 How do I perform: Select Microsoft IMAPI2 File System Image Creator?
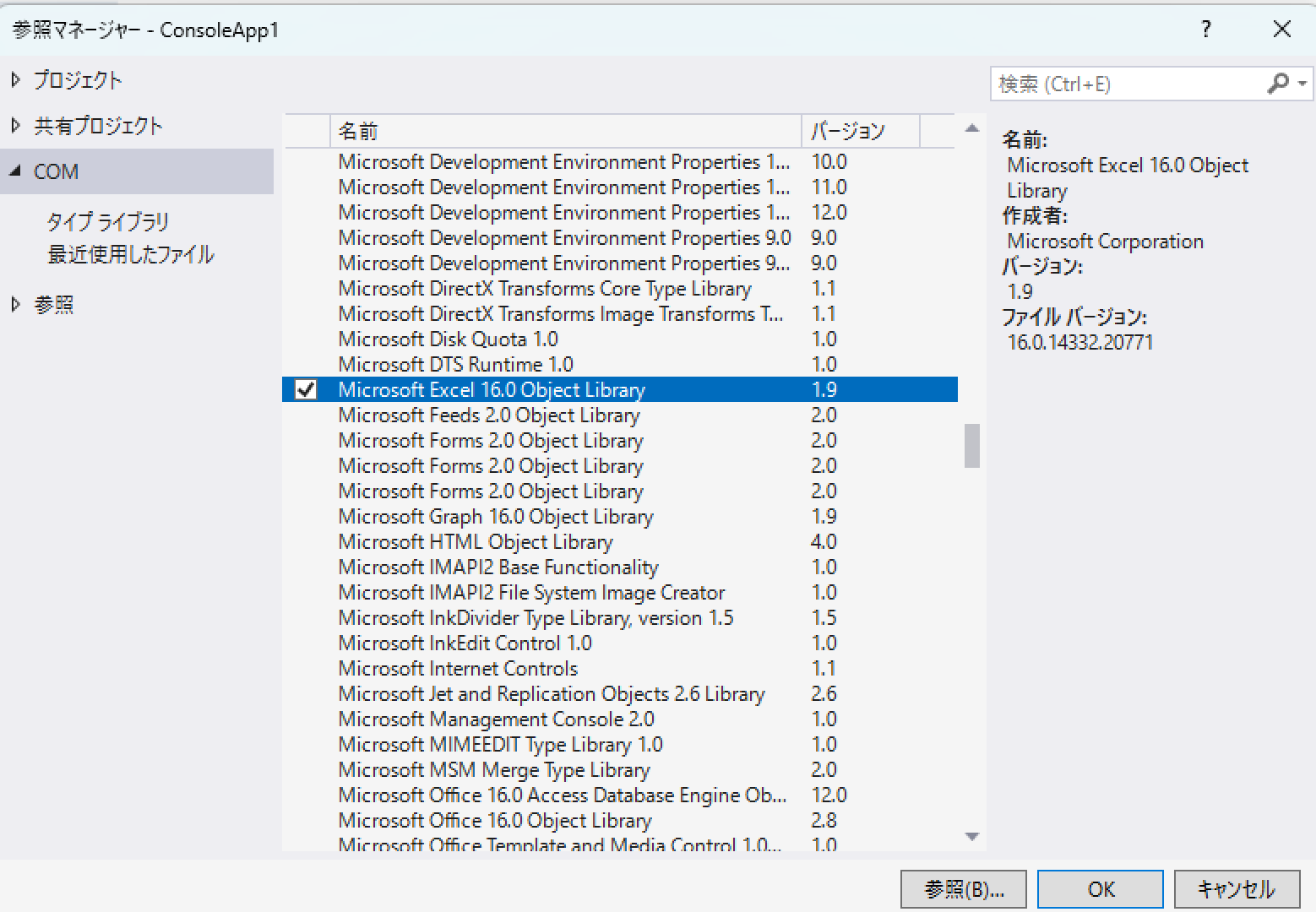point(620,592)
